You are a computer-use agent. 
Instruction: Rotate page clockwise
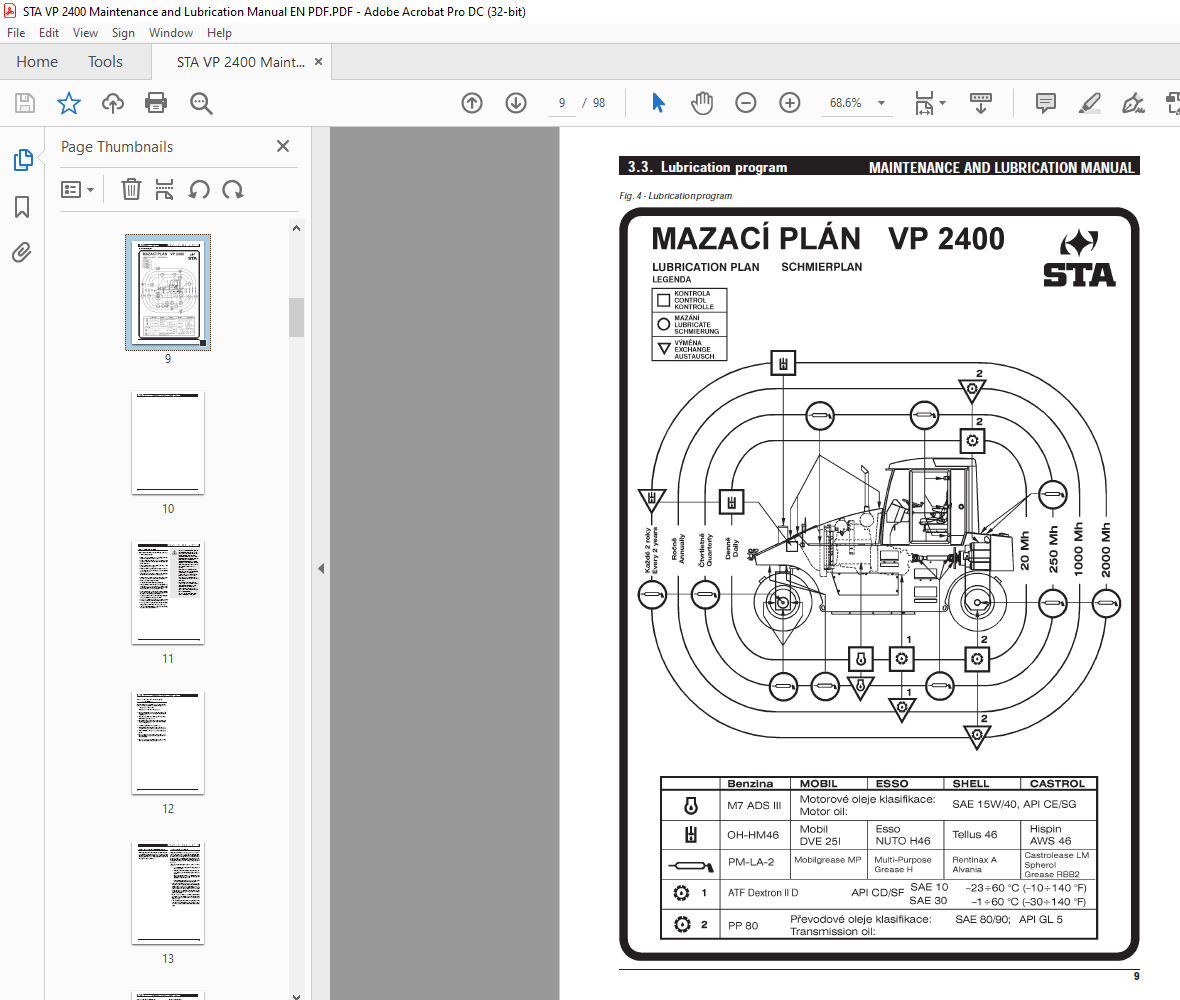point(233,190)
